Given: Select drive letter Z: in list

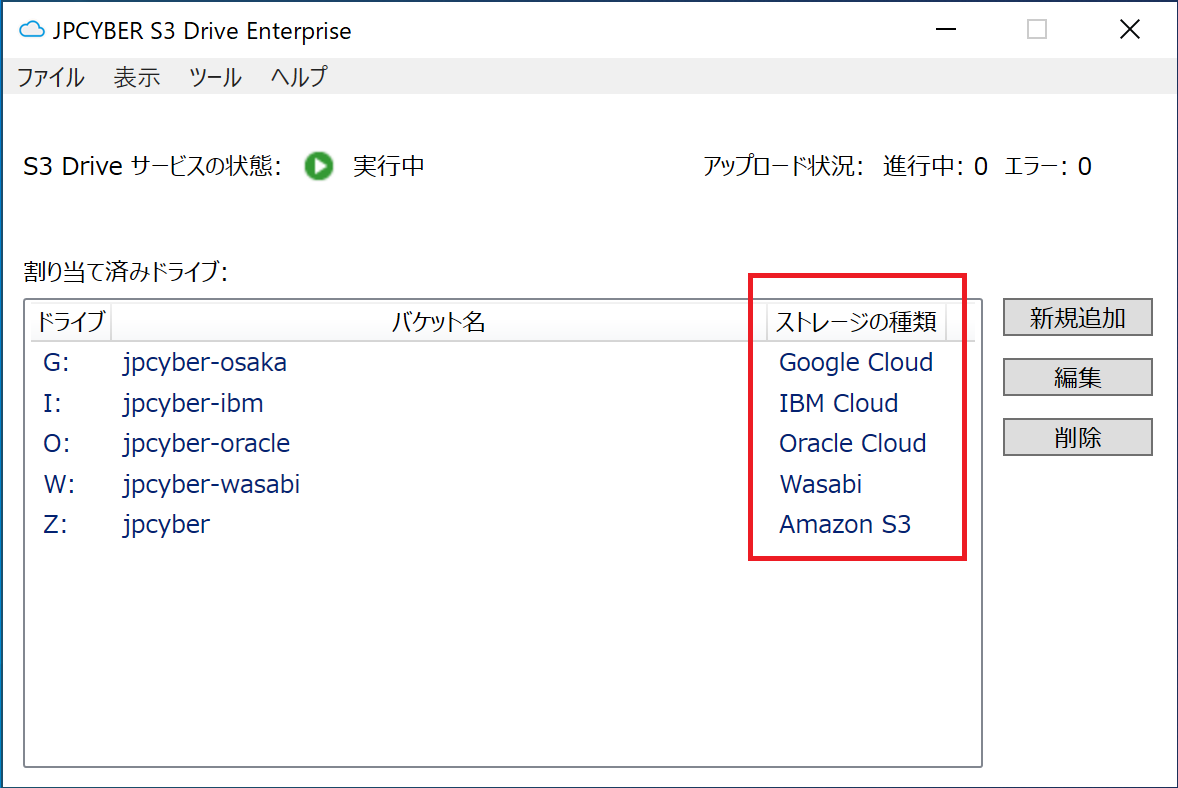Looking at the screenshot, I should click(x=56, y=524).
